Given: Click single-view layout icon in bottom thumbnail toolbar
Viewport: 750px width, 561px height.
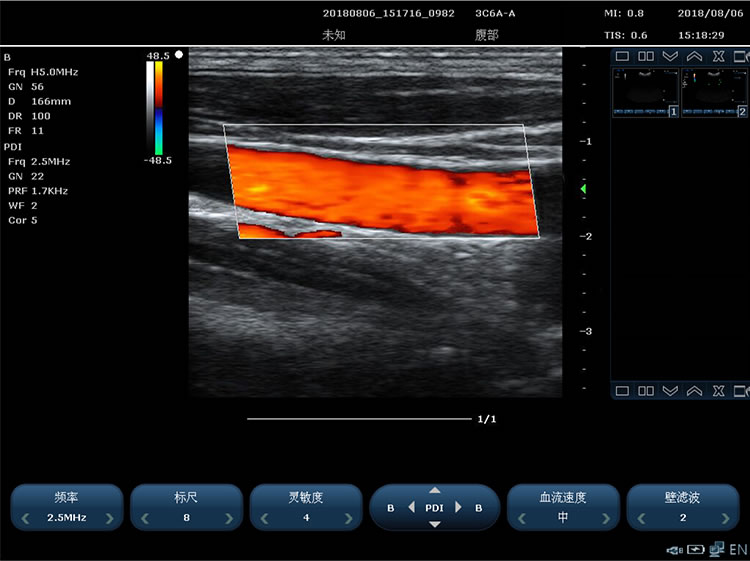Looking at the screenshot, I should [622, 391].
